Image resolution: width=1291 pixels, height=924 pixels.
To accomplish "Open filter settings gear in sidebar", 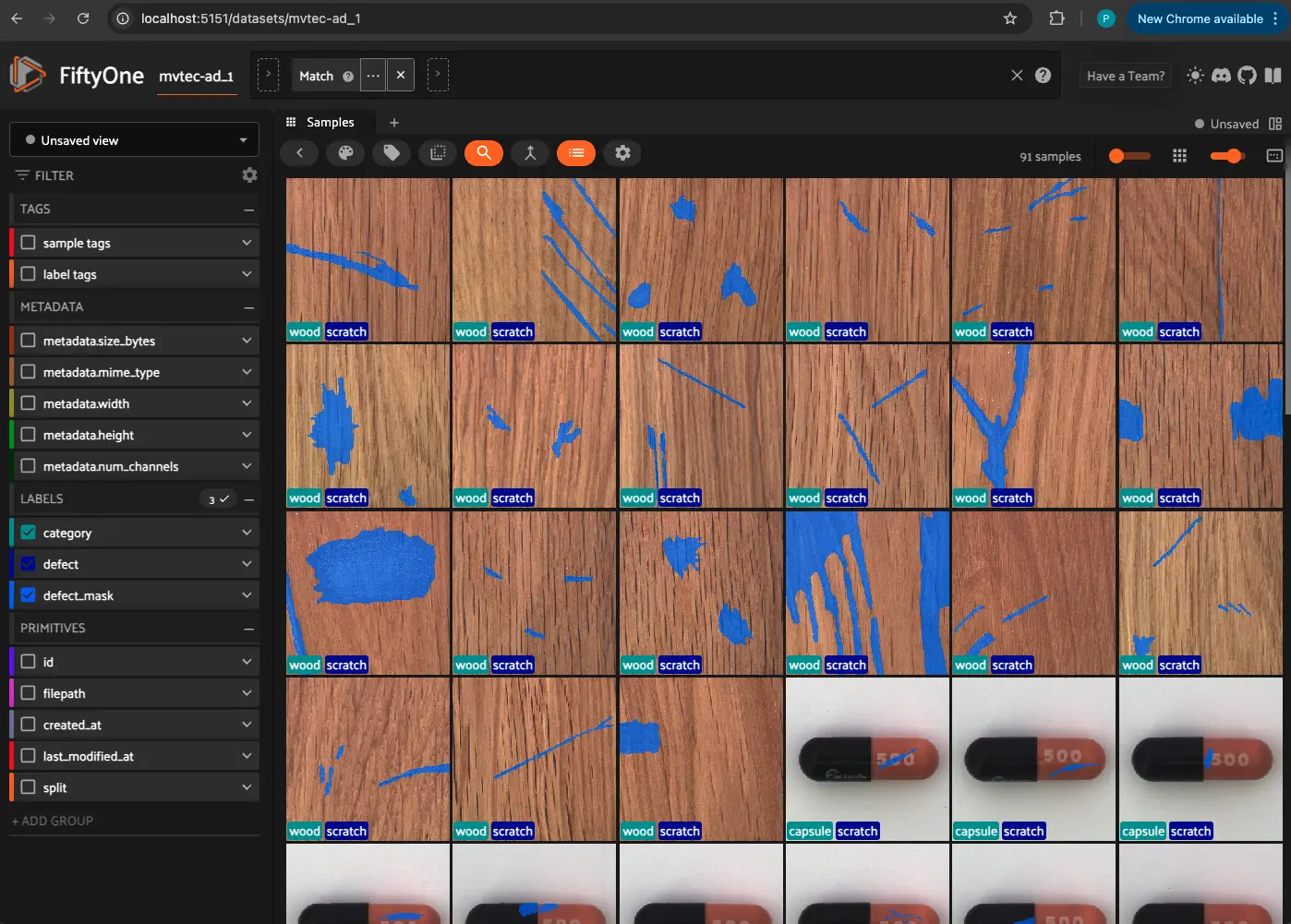I will [x=249, y=174].
